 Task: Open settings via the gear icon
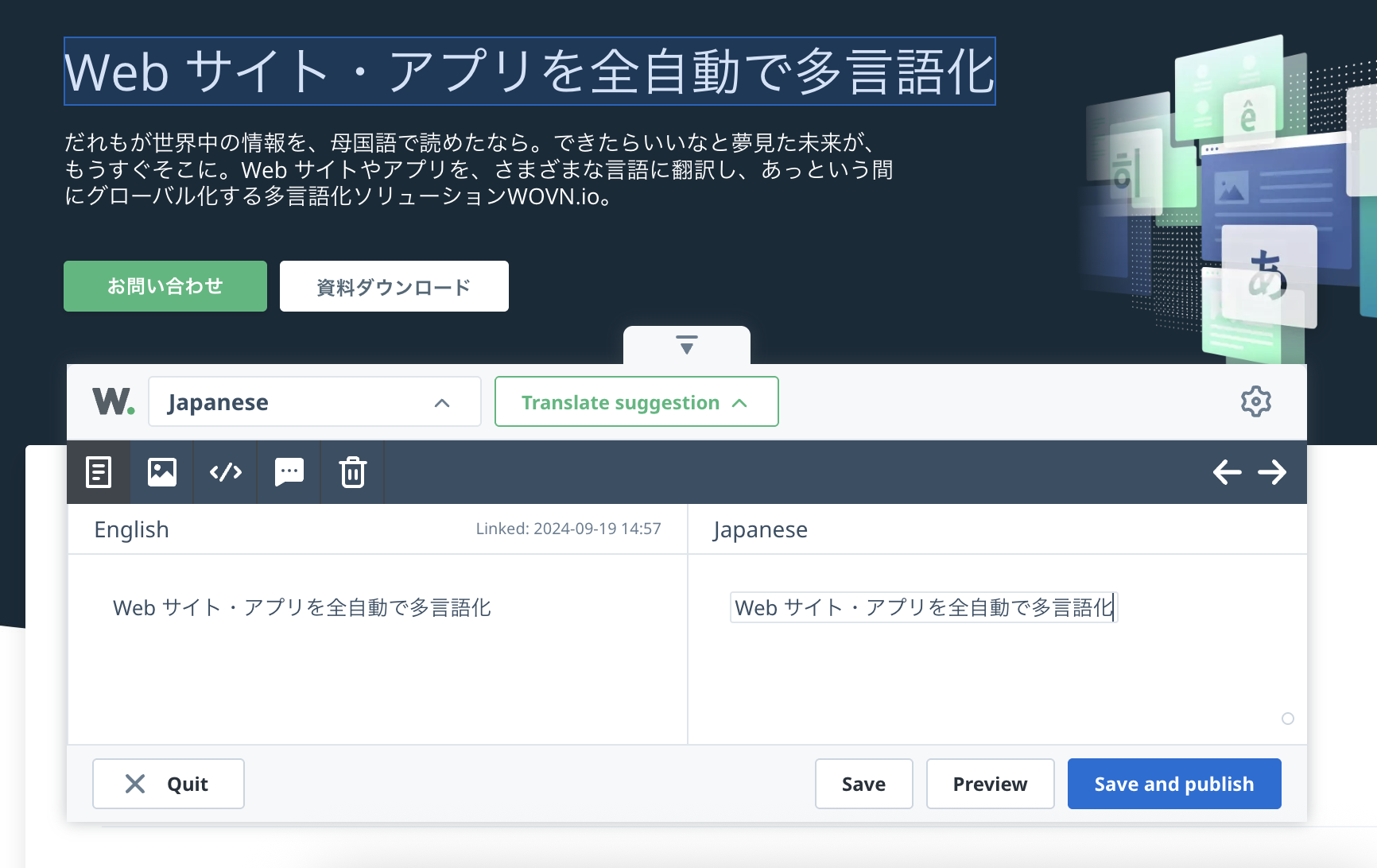pos(1255,401)
